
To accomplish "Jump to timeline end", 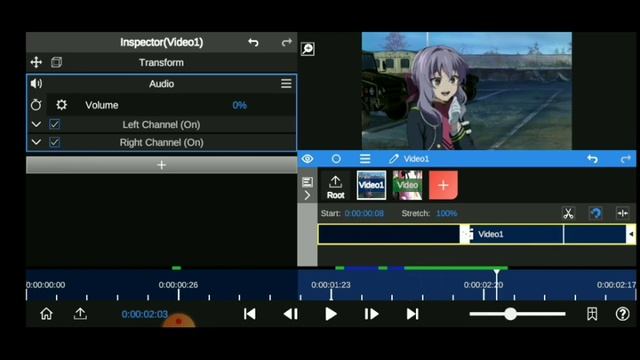I will tap(412, 314).
